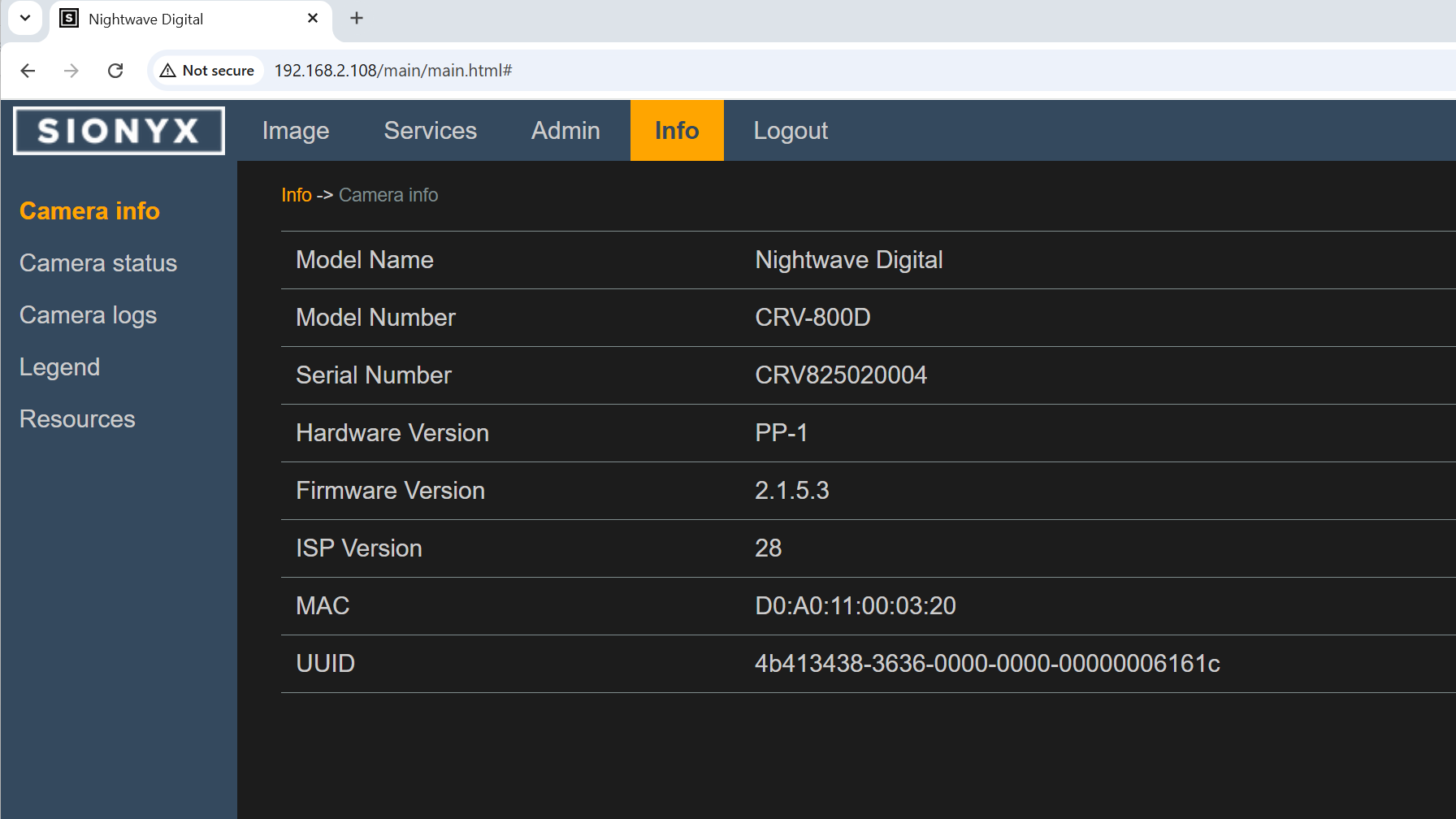The height and width of the screenshot is (819, 1456).
Task: View Camera logs in sidebar
Action: tap(88, 315)
